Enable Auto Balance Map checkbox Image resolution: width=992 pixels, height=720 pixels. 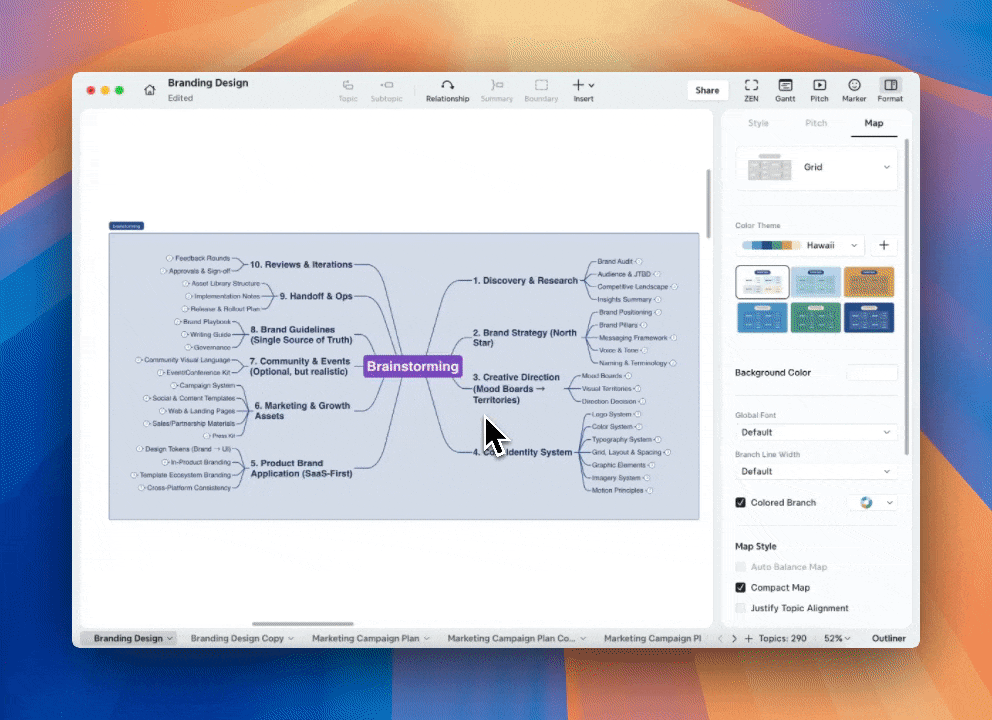click(x=740, y=567)
